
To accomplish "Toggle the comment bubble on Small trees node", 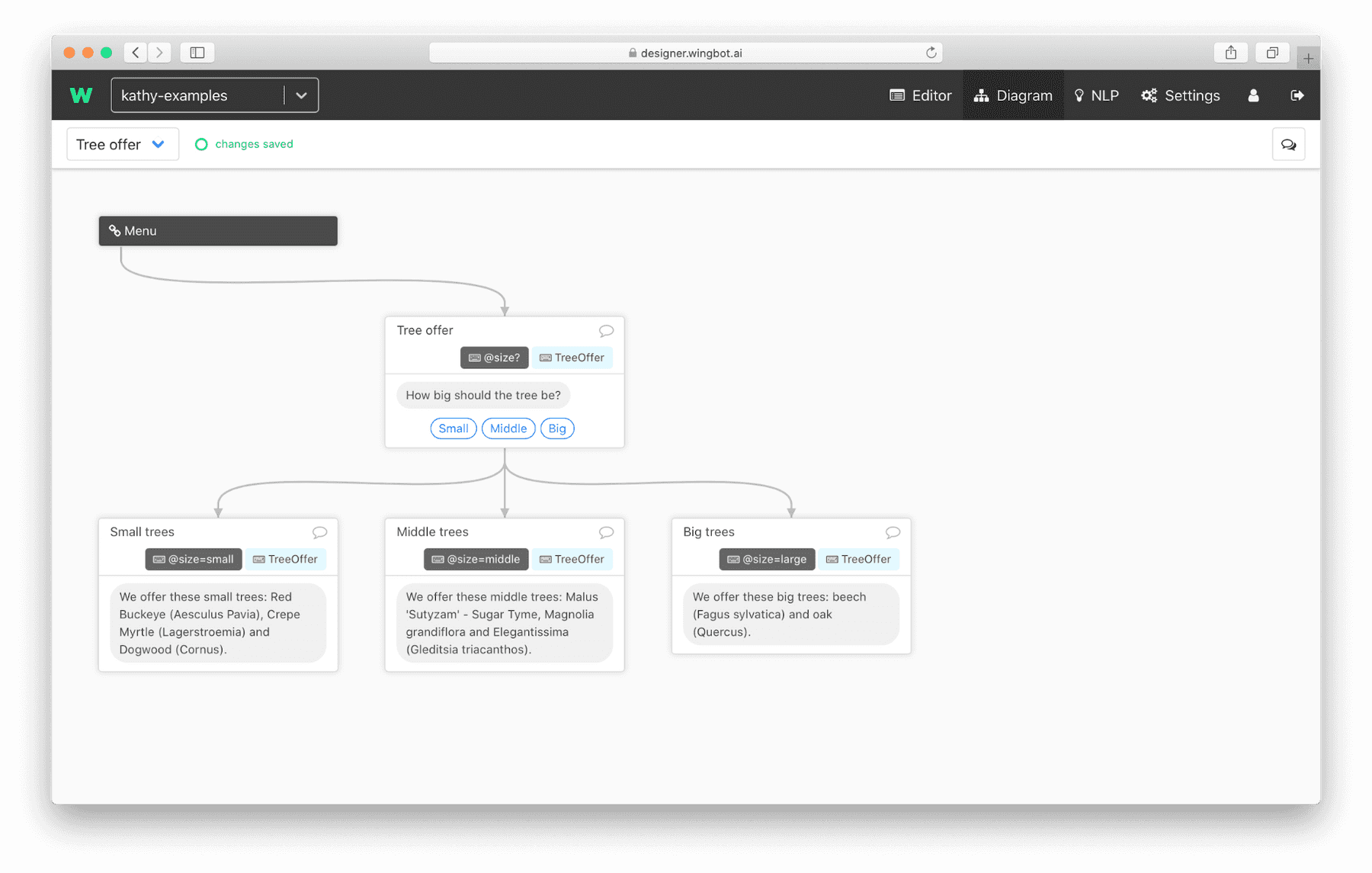I will click(x=320, y=532).
